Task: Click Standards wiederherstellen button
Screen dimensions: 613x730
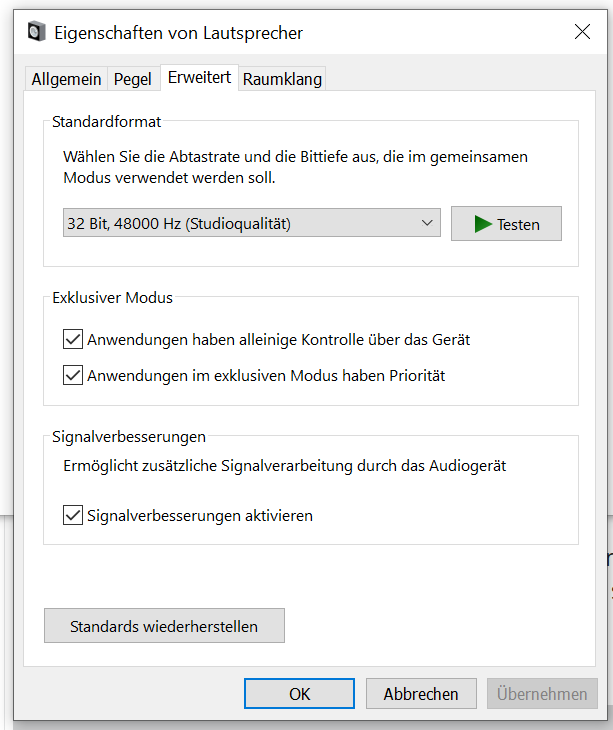Action: click(164, 626)
